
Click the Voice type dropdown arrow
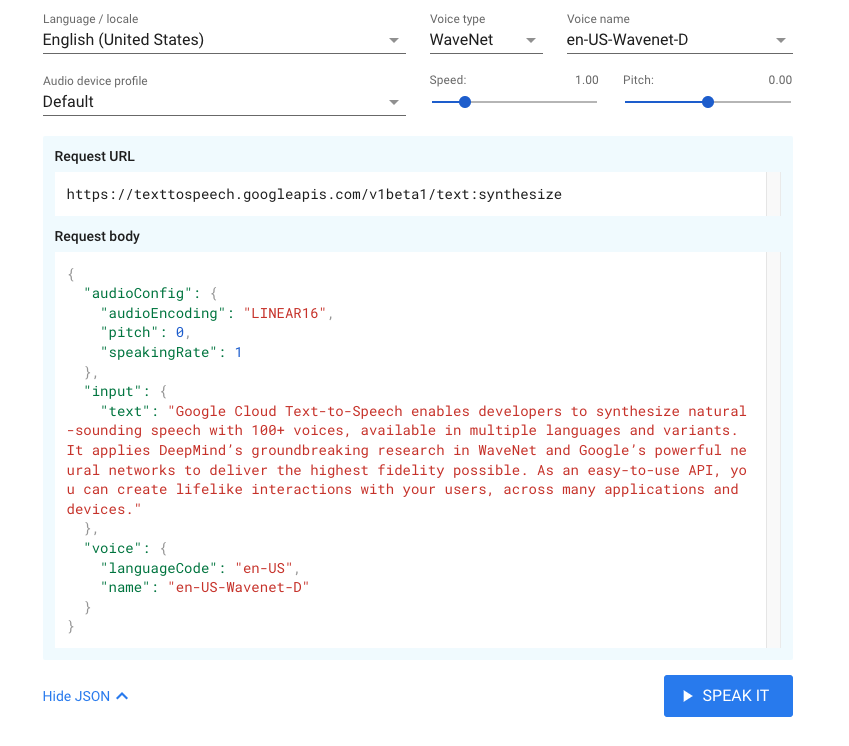pos(531,41)
